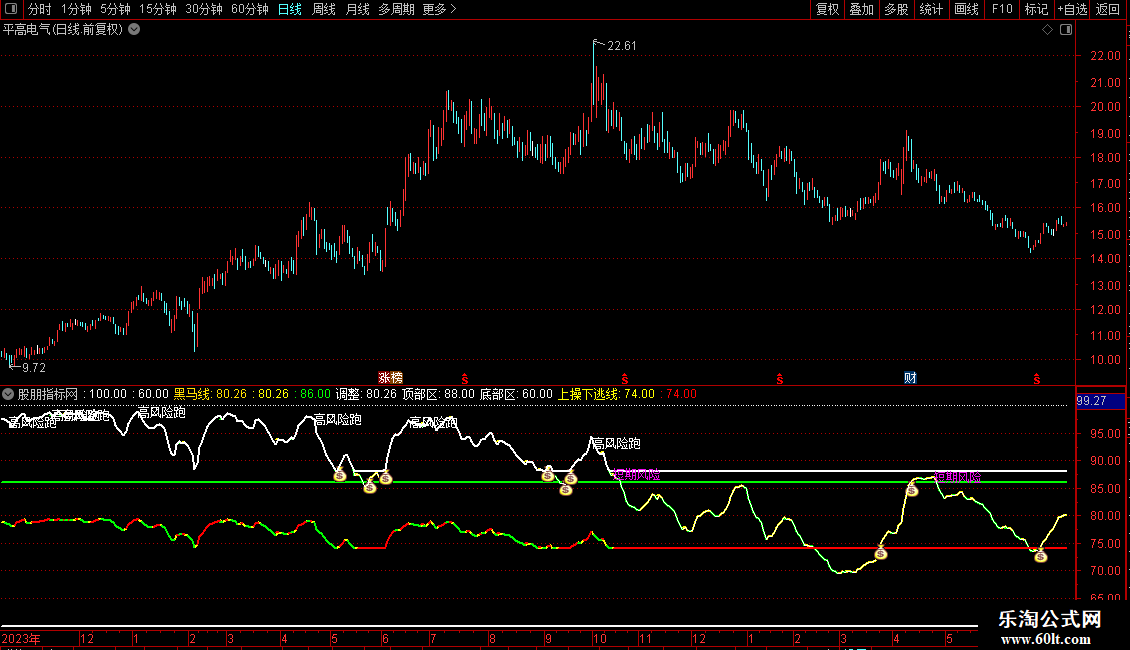Viewport: 1130px width, 650px height.
Task: Open the 股朋指标网 indicator dropdown arrow
Action: [8, 394]
